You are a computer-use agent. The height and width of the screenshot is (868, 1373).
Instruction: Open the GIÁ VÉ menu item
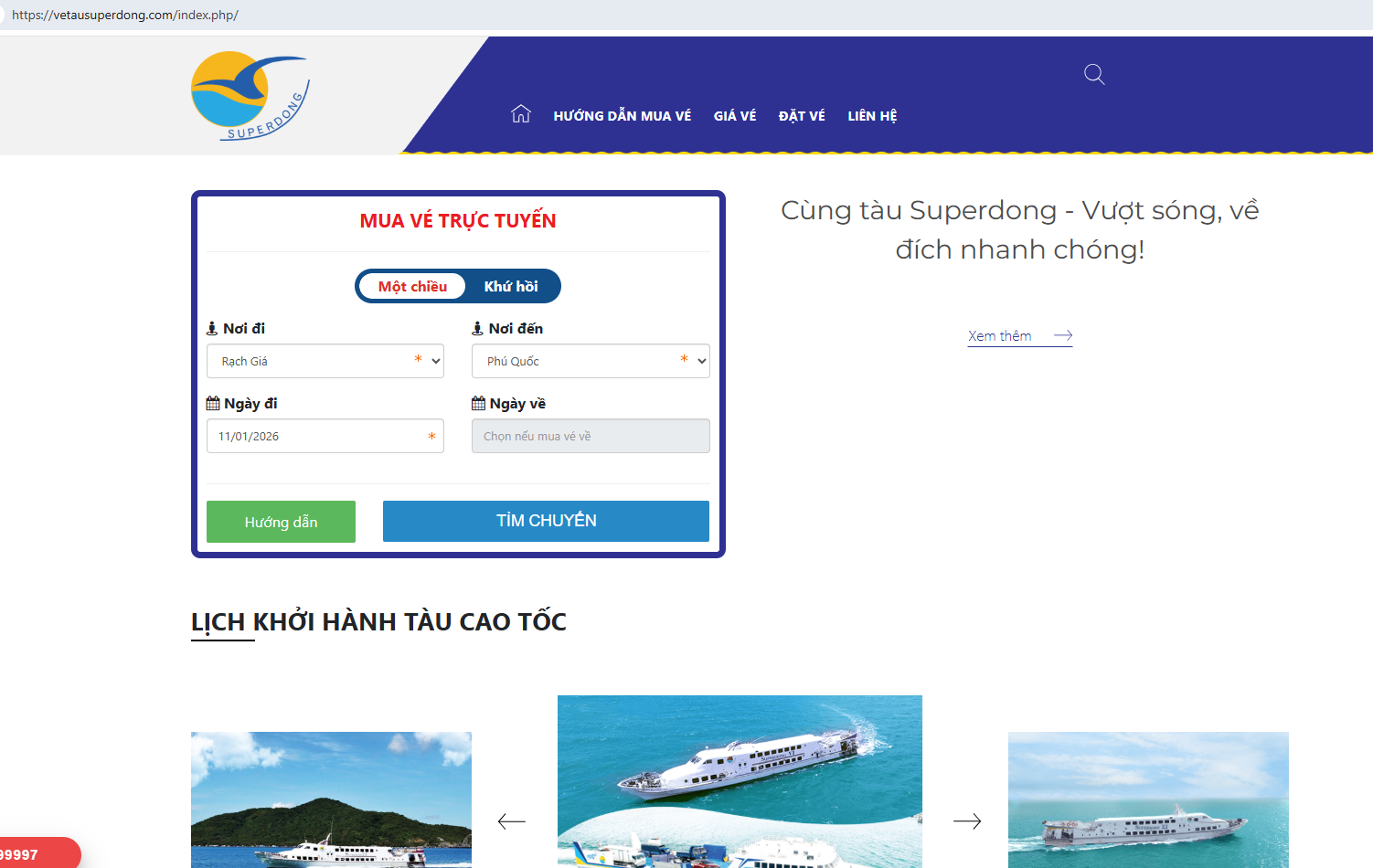point(735,116)
